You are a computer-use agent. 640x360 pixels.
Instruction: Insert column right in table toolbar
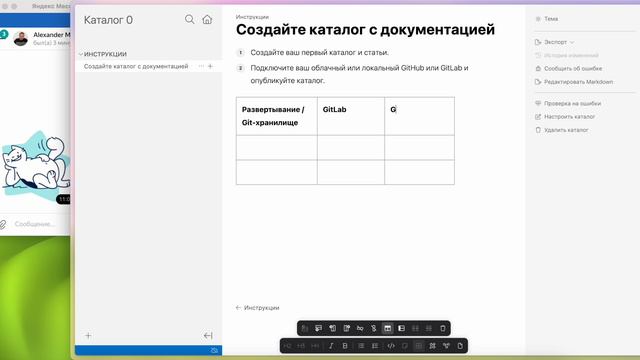[x=347, y=328]
